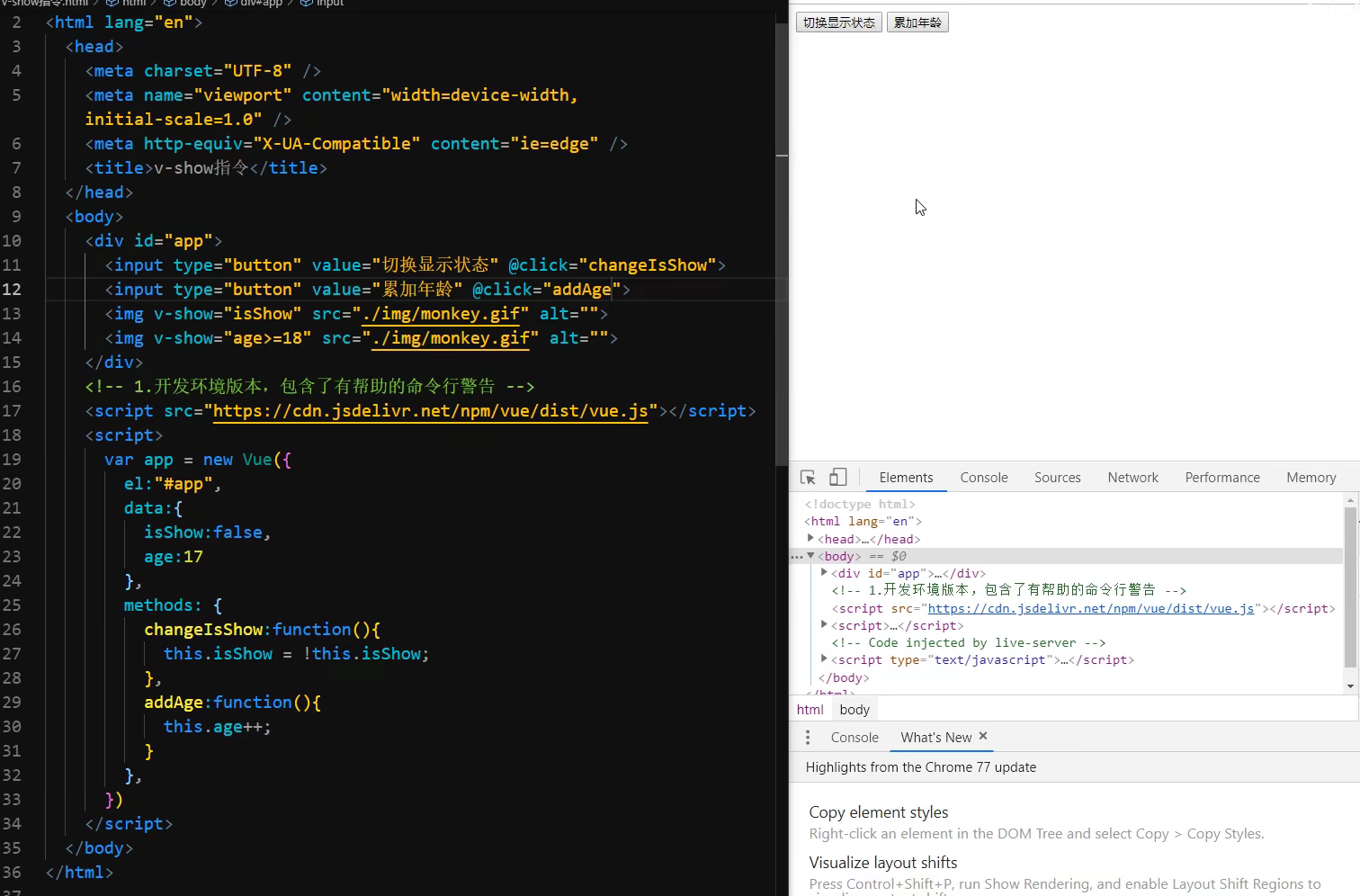The width and height of the screenshot is (1360, 896).
Task: Click the 累加年龄 button
Action: 917,22
